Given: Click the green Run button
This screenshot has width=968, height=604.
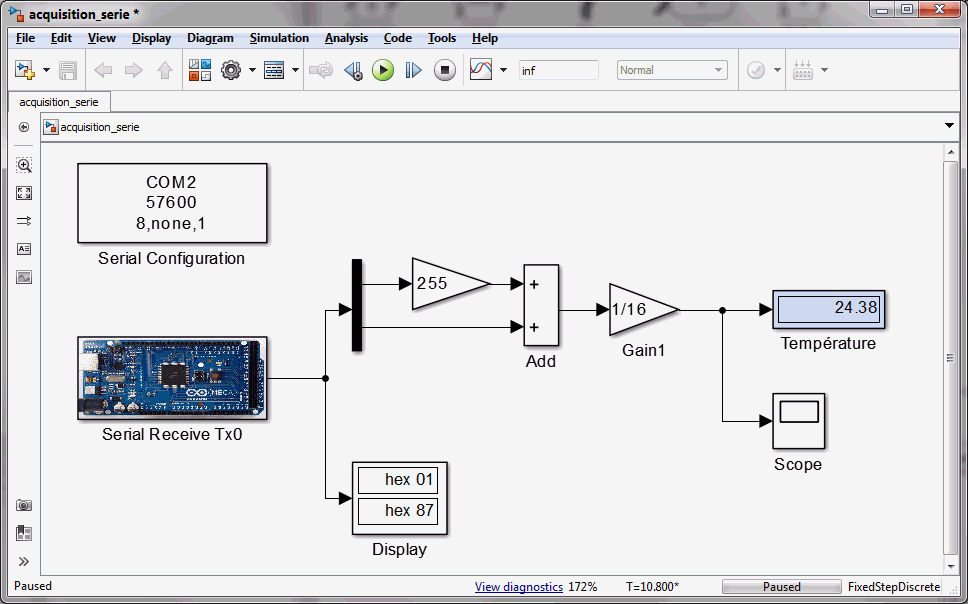Looking at the screenshot, I should (x=383, y=70).
